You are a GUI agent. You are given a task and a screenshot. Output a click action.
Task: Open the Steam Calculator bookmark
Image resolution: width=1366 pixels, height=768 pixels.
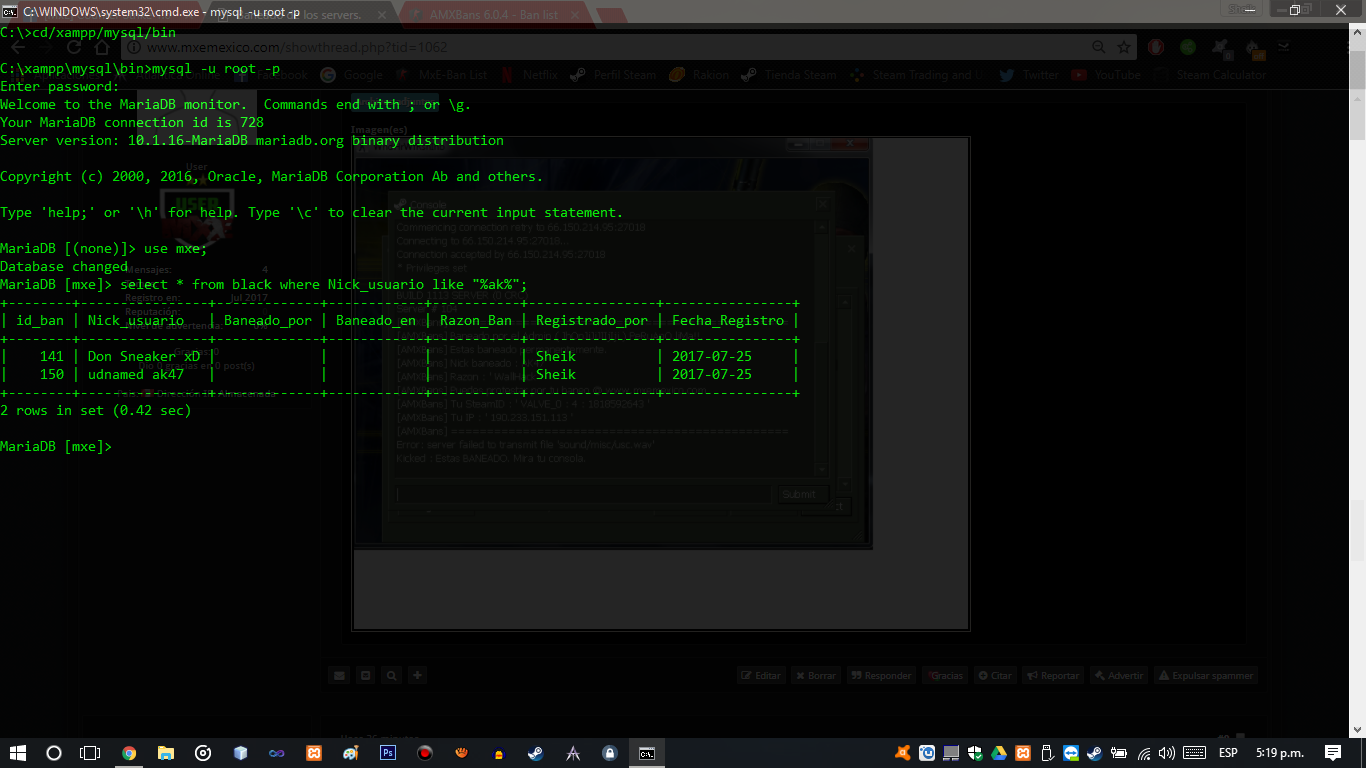point(1210,75)
